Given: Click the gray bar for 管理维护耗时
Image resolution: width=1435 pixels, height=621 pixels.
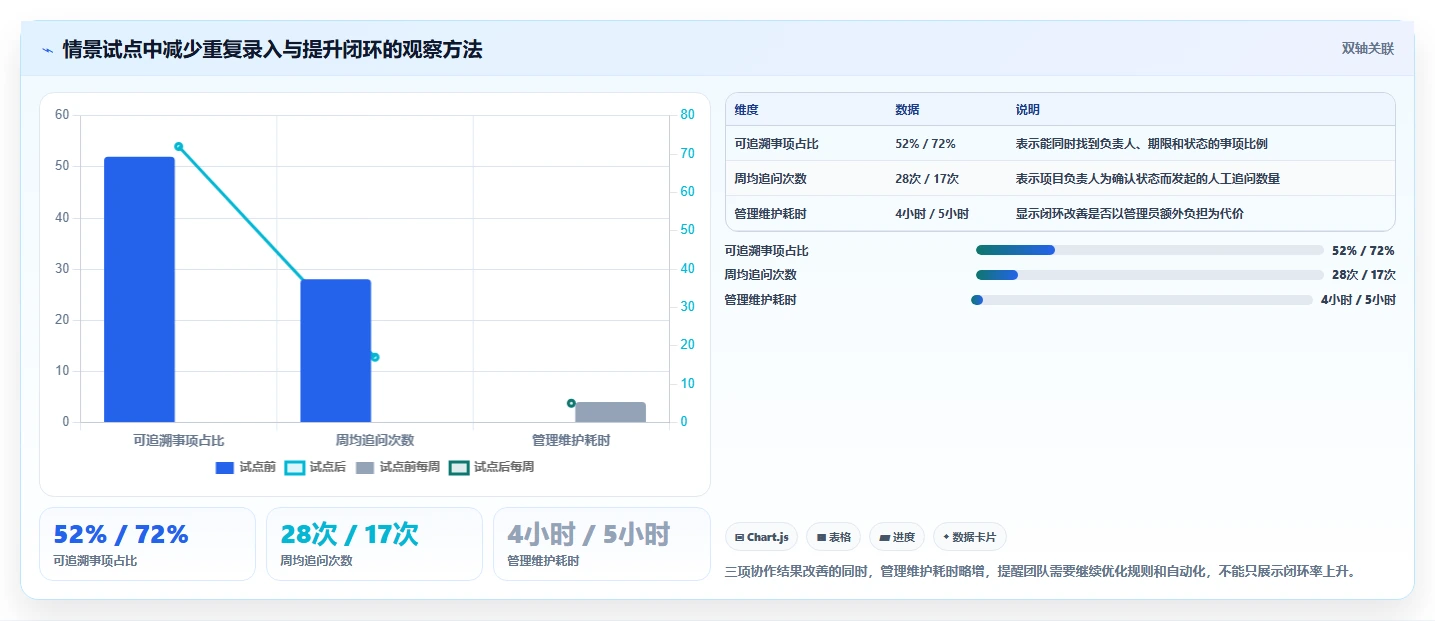Looking at the screenshot, I should click(611, 412).
